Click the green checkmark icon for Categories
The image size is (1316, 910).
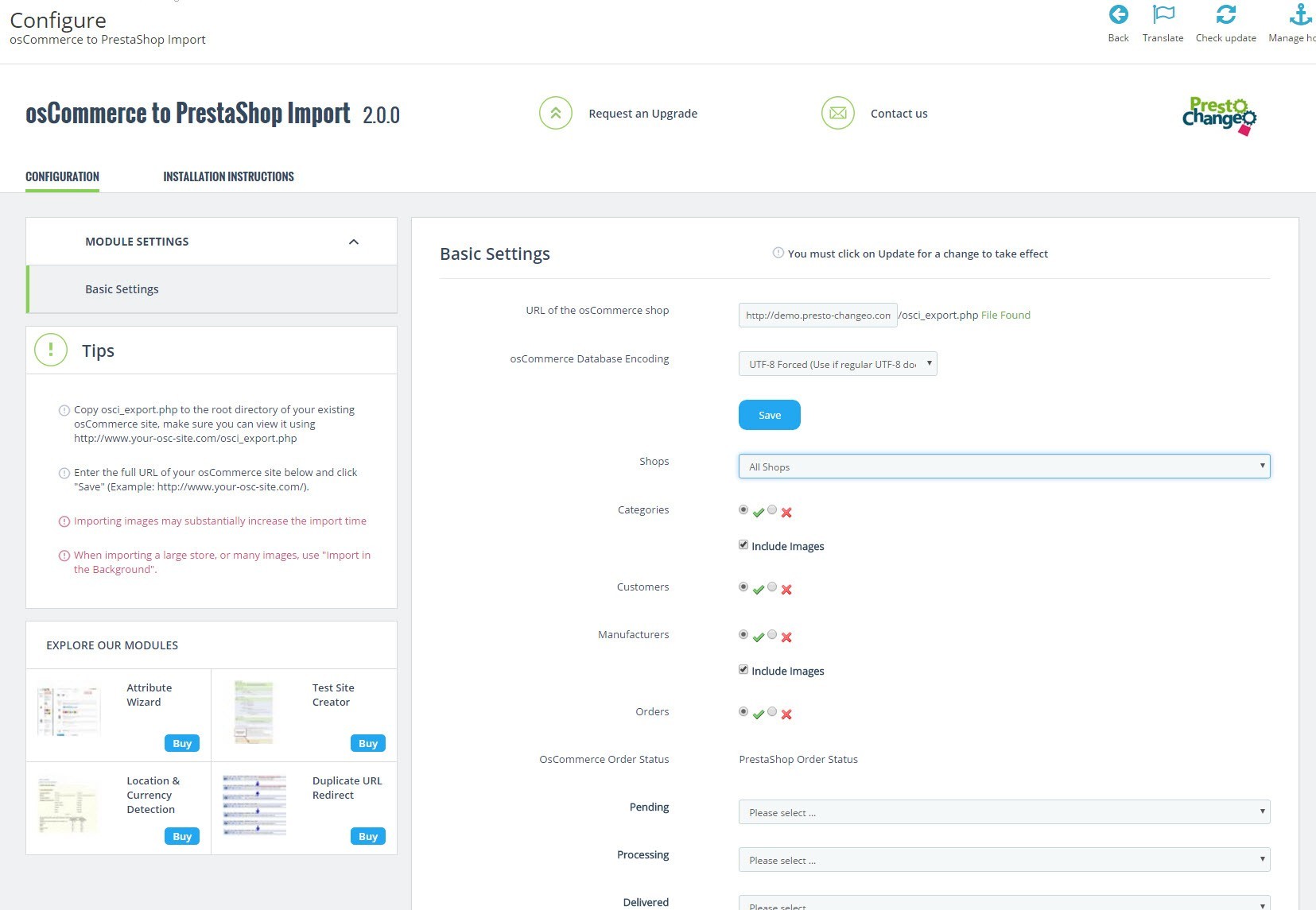coord(759,513)
